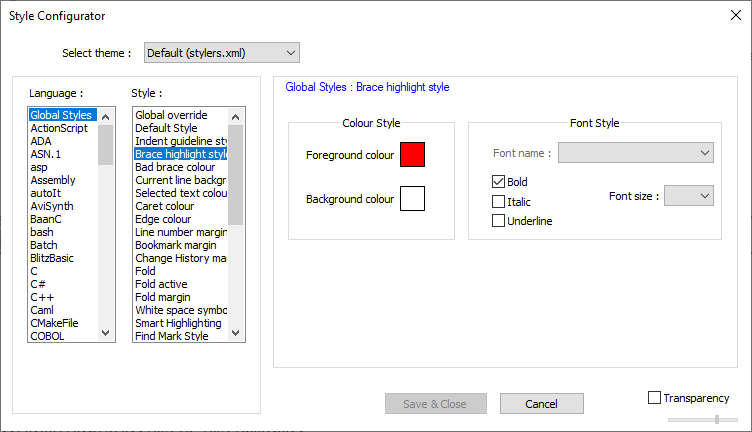Enable the Bold checkbox

click(x=499, y=182)
